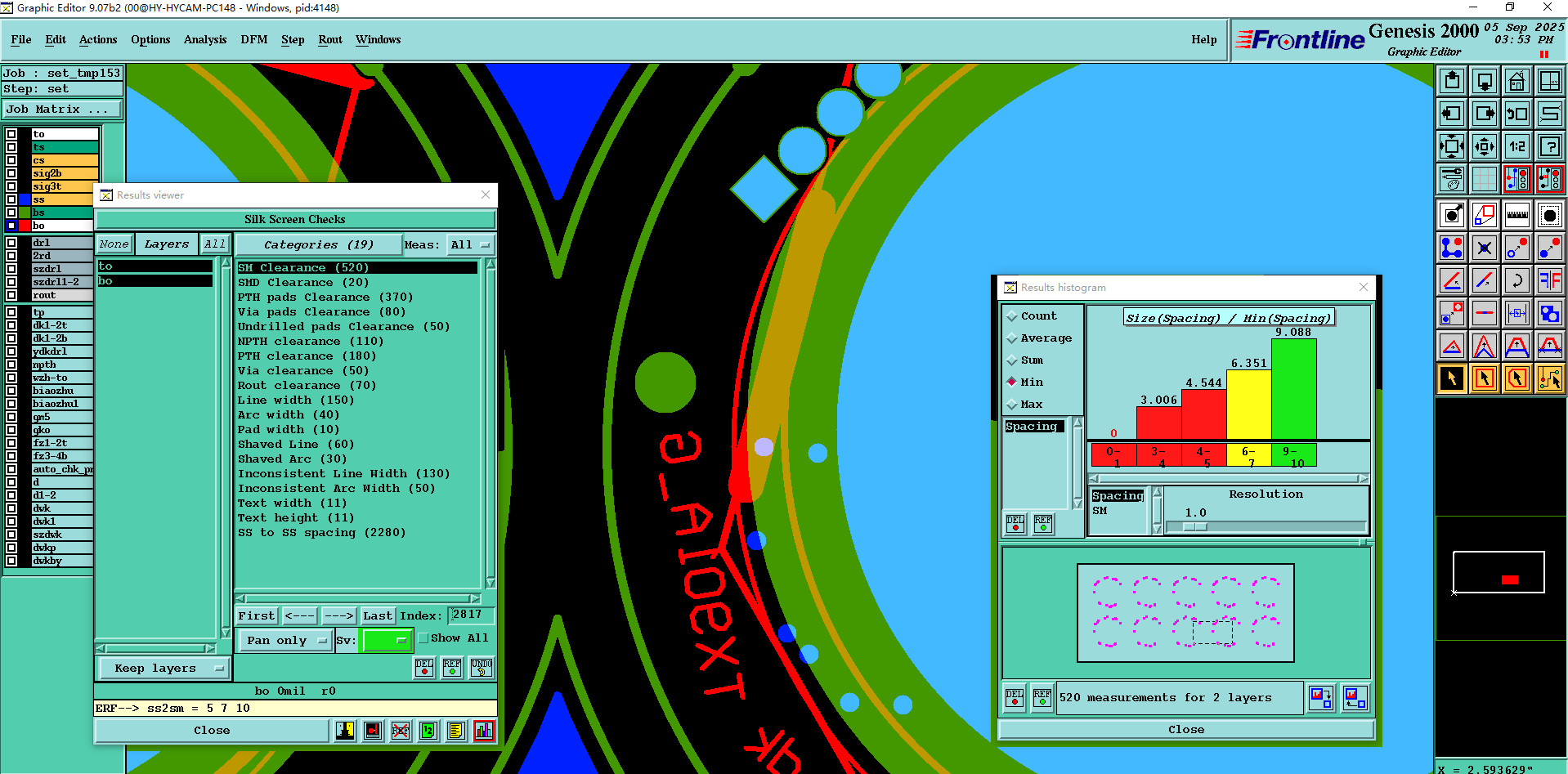Click the polygon select arrow tool
Image resolution: width=1568 pixels, height=774 pixels.
coord(1517,378)
